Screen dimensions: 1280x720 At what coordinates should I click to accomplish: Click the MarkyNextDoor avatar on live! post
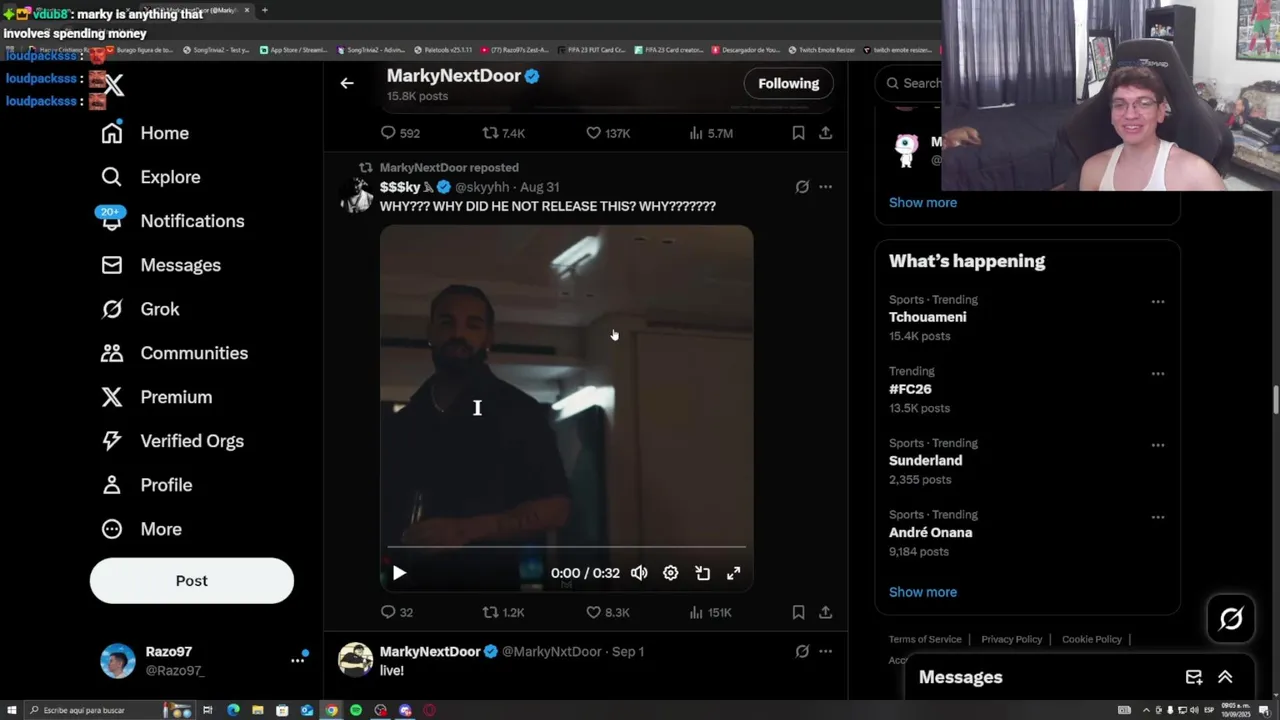(355, 660)
